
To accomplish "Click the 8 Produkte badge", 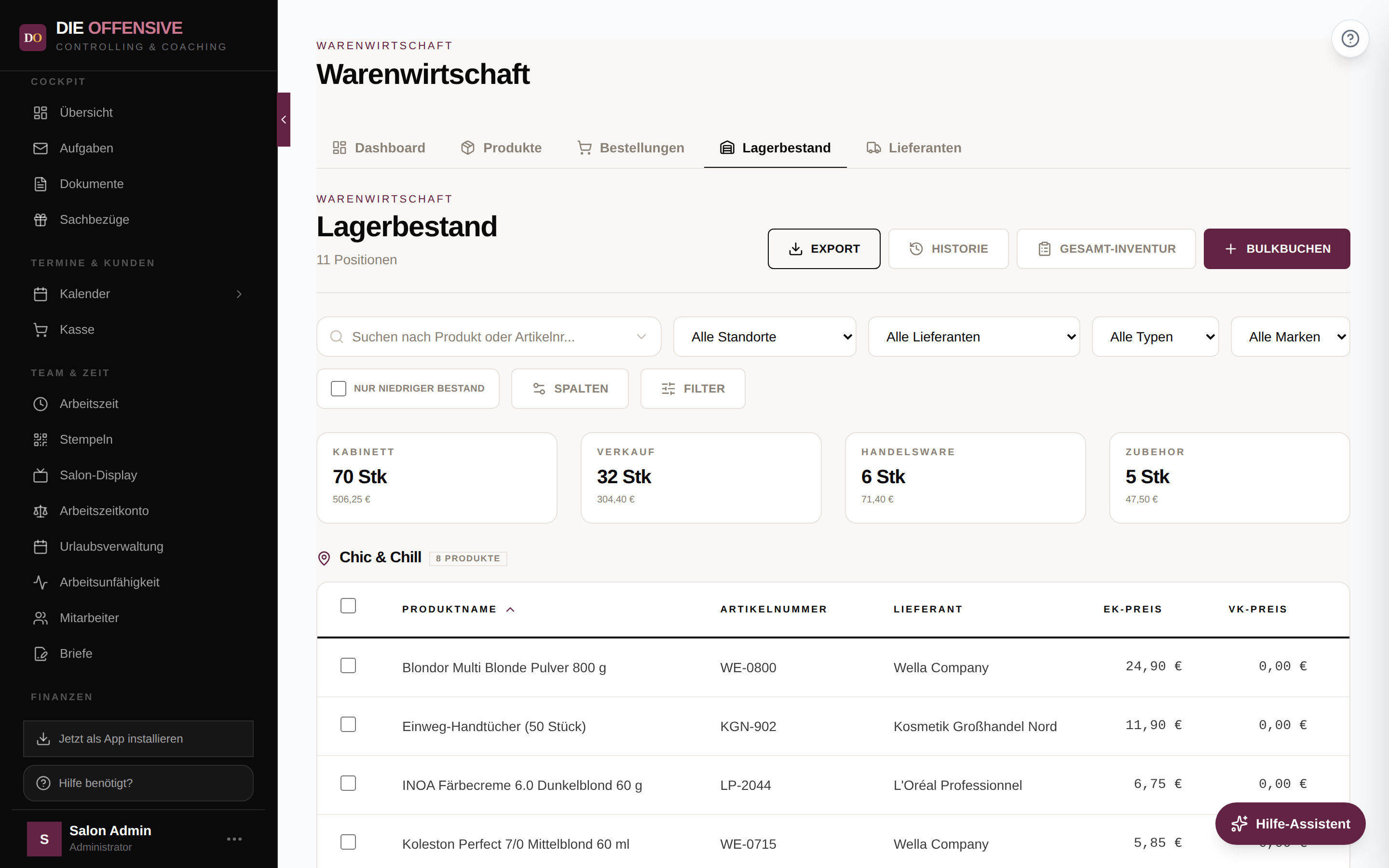I will click(x=468, y=558).
